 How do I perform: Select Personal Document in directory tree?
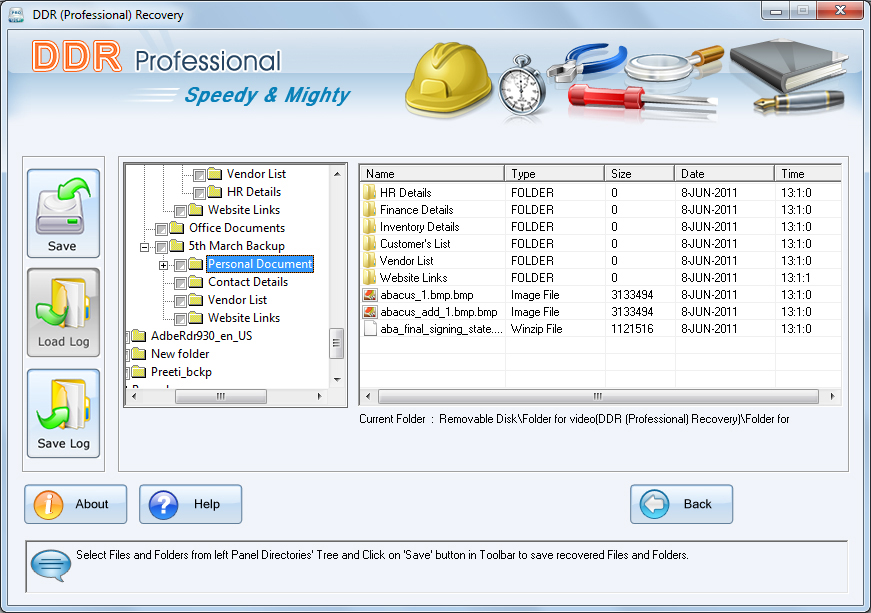(x=260, y=264)
